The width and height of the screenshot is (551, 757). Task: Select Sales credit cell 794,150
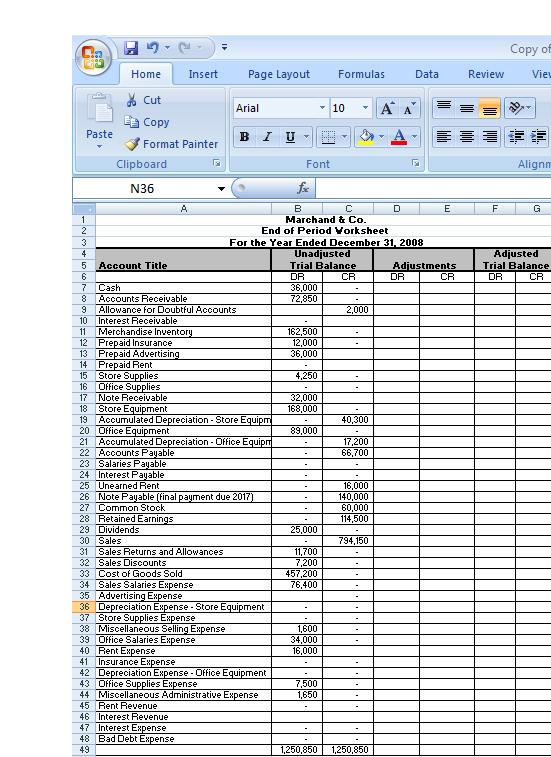348,541
